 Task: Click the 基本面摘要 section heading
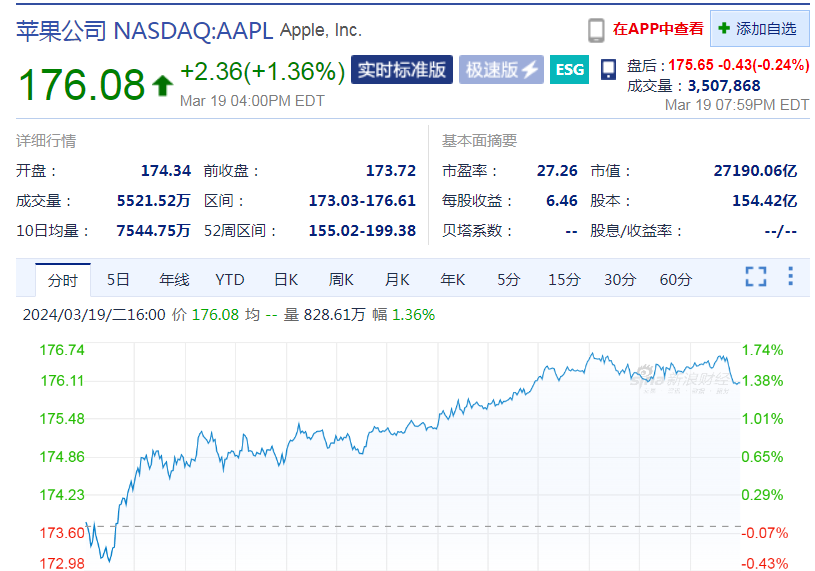[479, 141]
